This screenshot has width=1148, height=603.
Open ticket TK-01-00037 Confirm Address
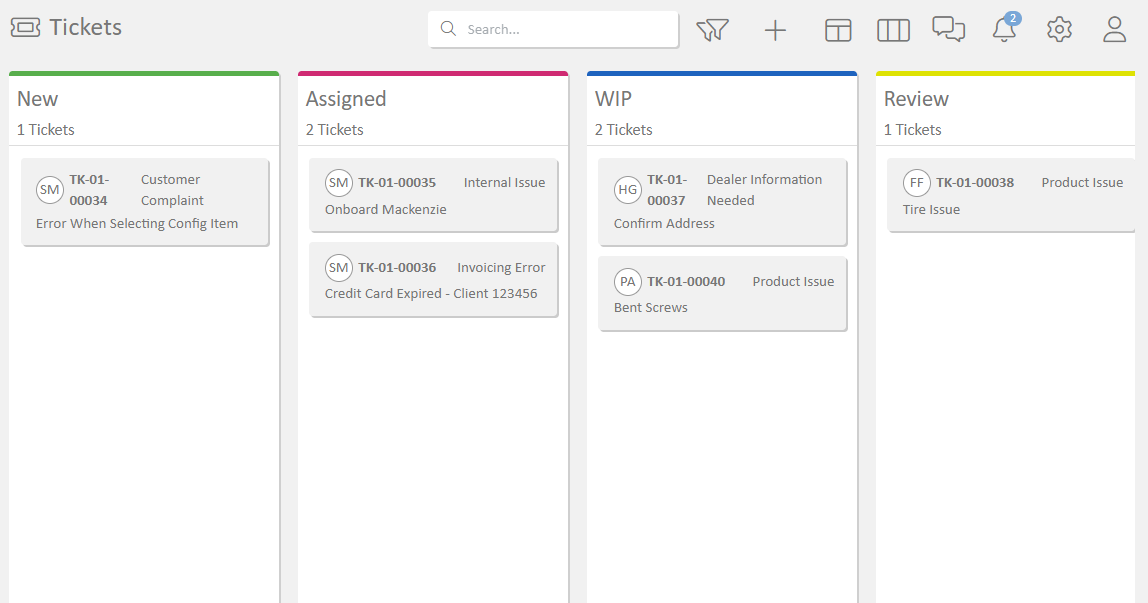pyautogui.click(x=723, y=202)
